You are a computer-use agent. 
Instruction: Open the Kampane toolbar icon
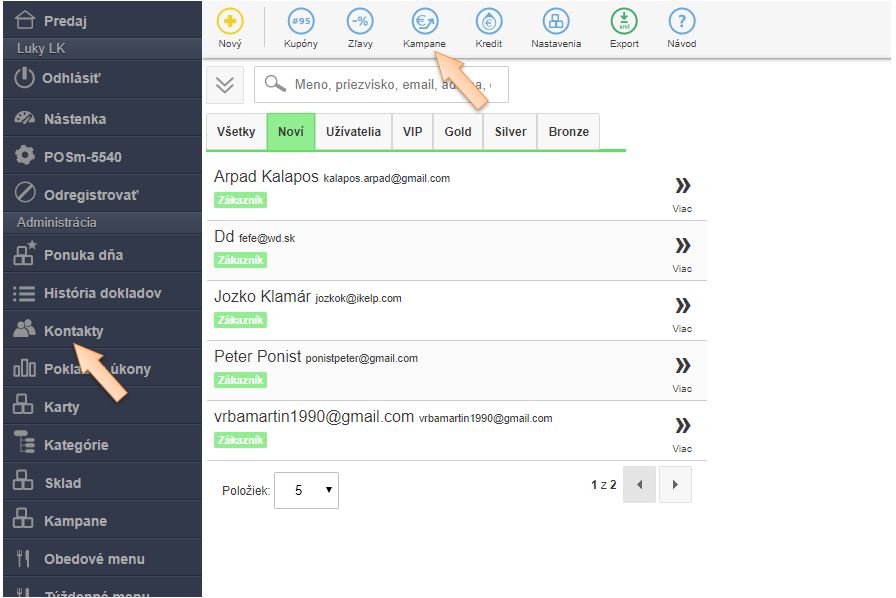tap(425, 22)
